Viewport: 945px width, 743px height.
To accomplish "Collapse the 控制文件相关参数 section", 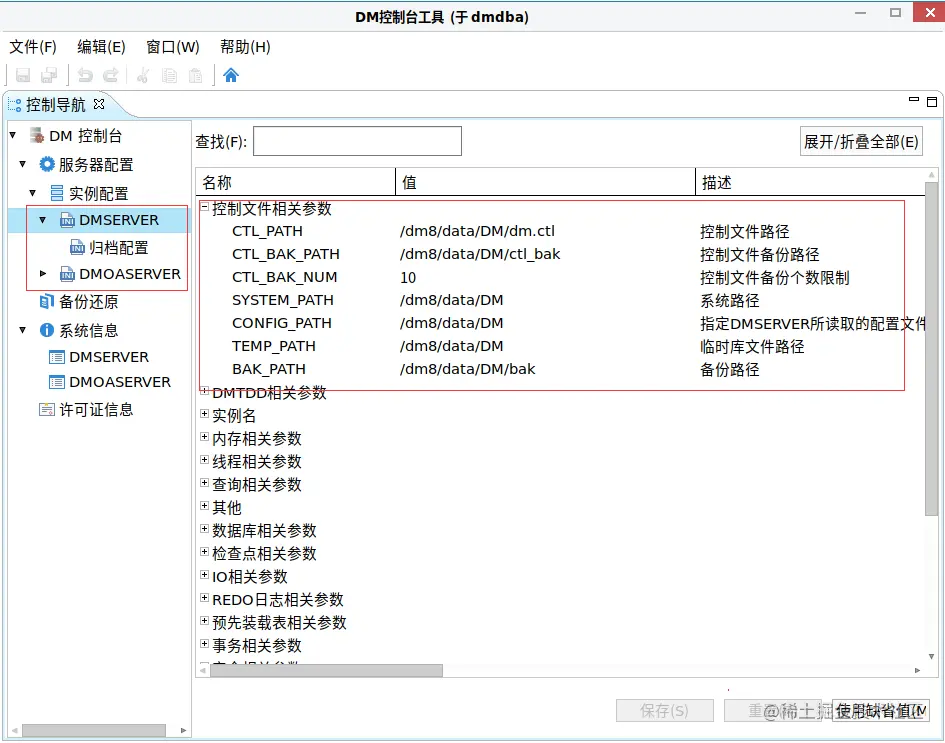I will pos(205,208).
